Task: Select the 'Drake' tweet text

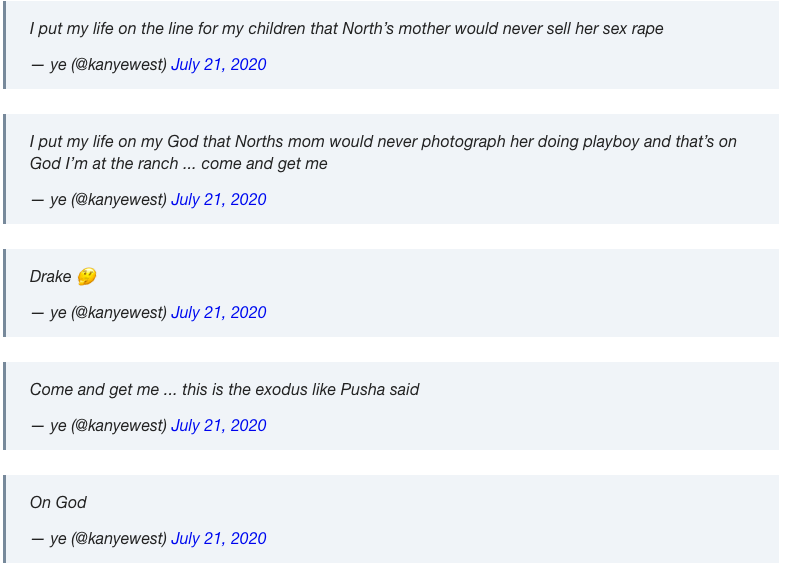Action: (50, 277)
